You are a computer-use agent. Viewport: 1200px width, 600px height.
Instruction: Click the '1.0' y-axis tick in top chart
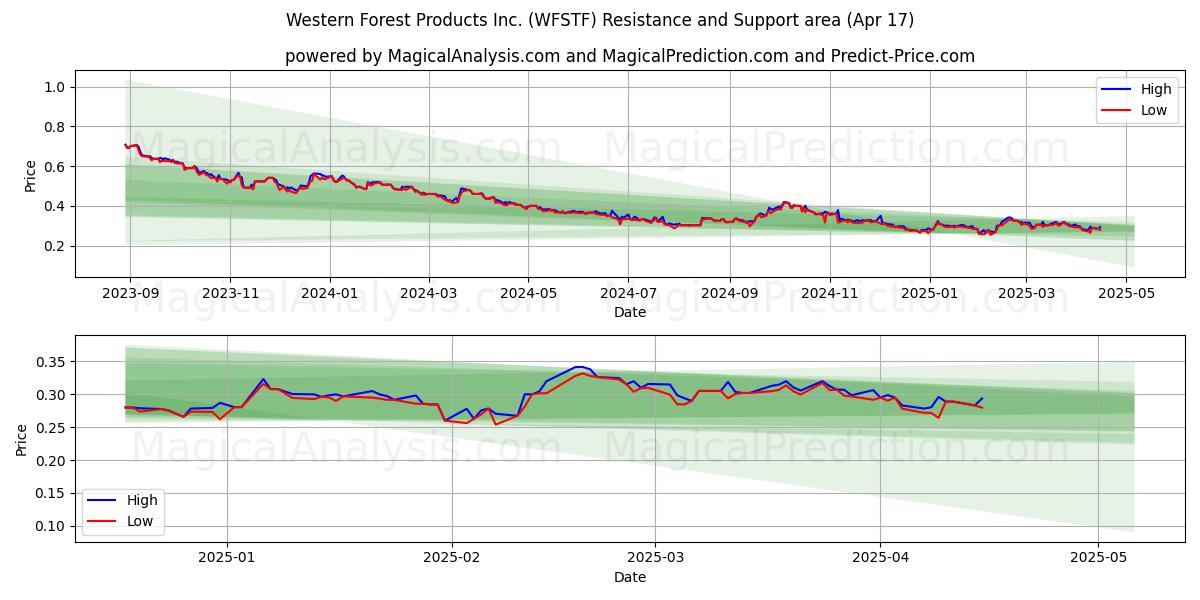pos(55,87)
